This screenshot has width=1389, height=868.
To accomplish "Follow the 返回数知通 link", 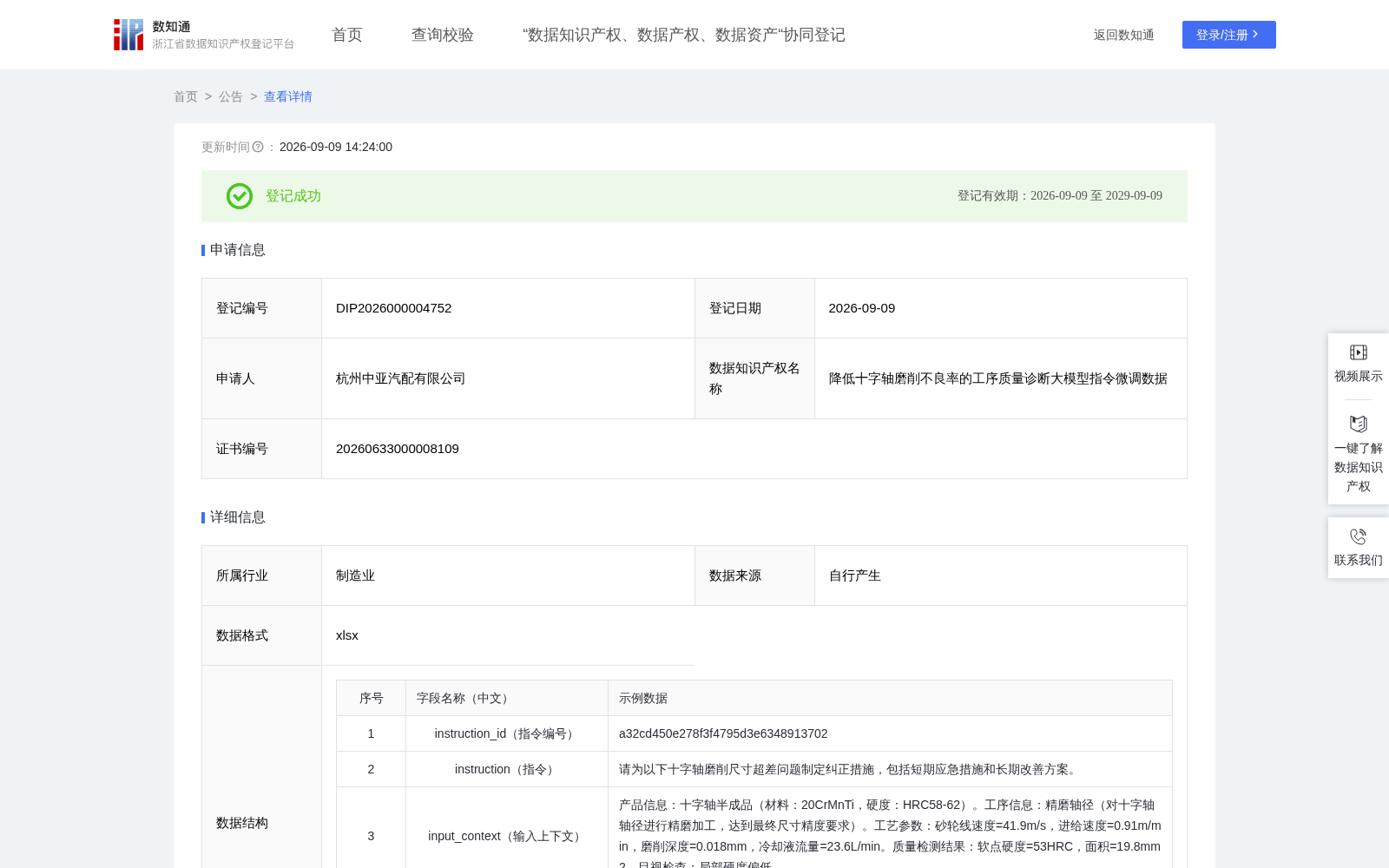I will 1124,35.
